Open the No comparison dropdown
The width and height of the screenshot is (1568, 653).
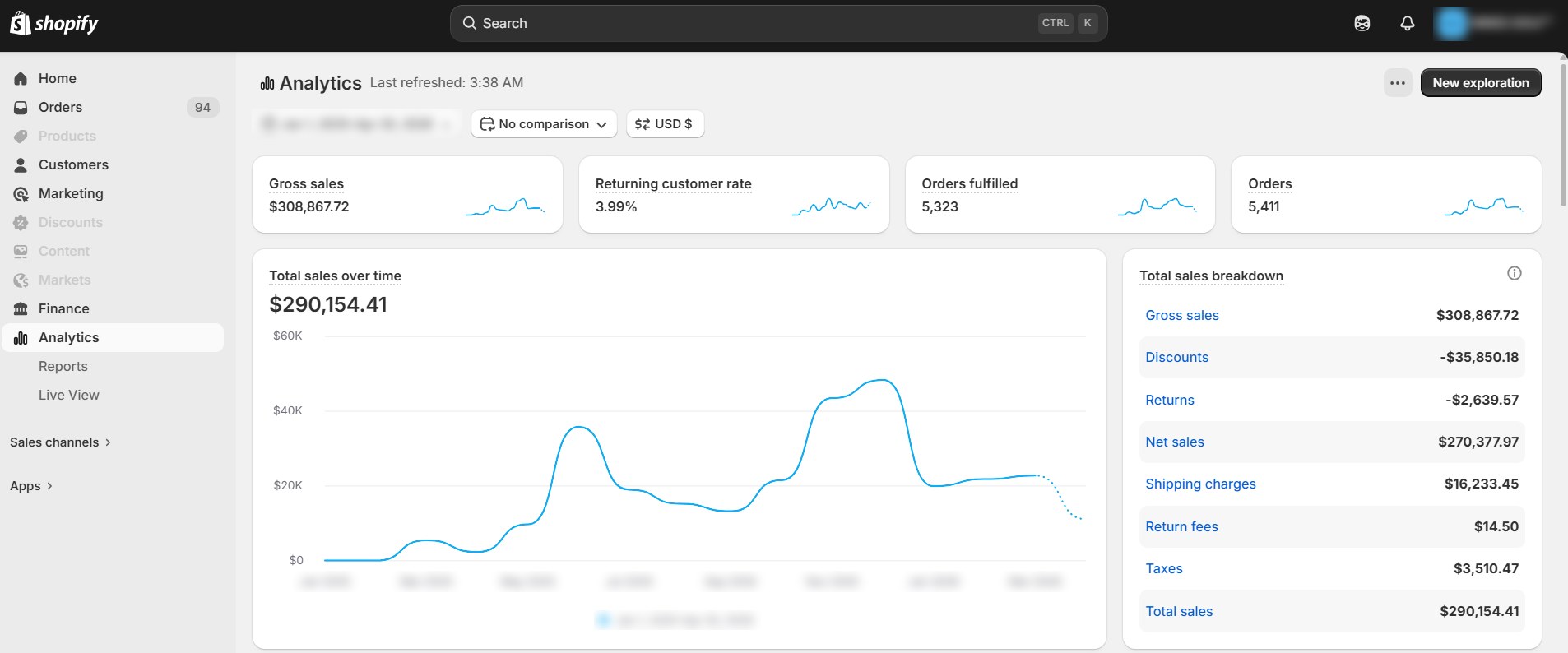544,124
